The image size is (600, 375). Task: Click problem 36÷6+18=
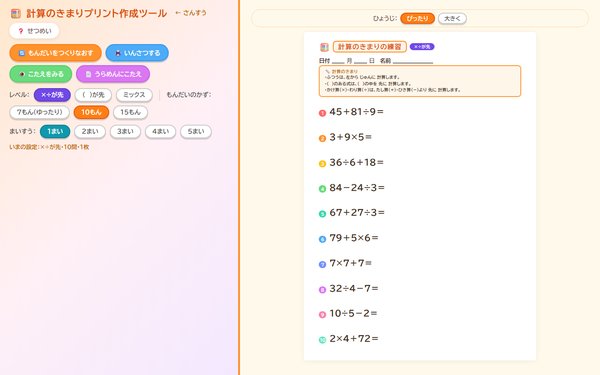(356, 162)
